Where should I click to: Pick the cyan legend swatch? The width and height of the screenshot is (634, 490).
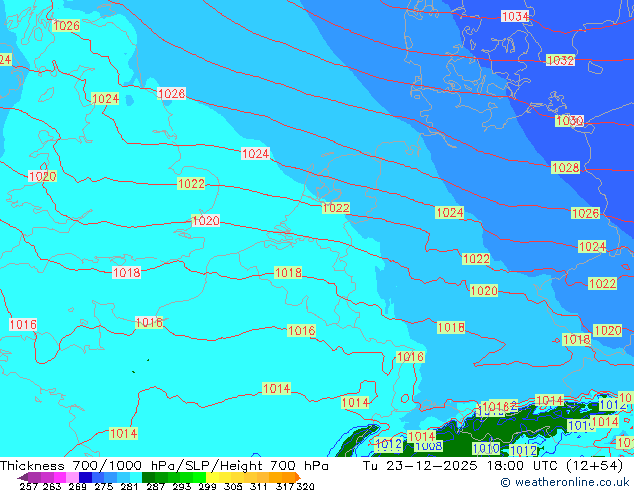pyautogui.click(x=136, y=477)
